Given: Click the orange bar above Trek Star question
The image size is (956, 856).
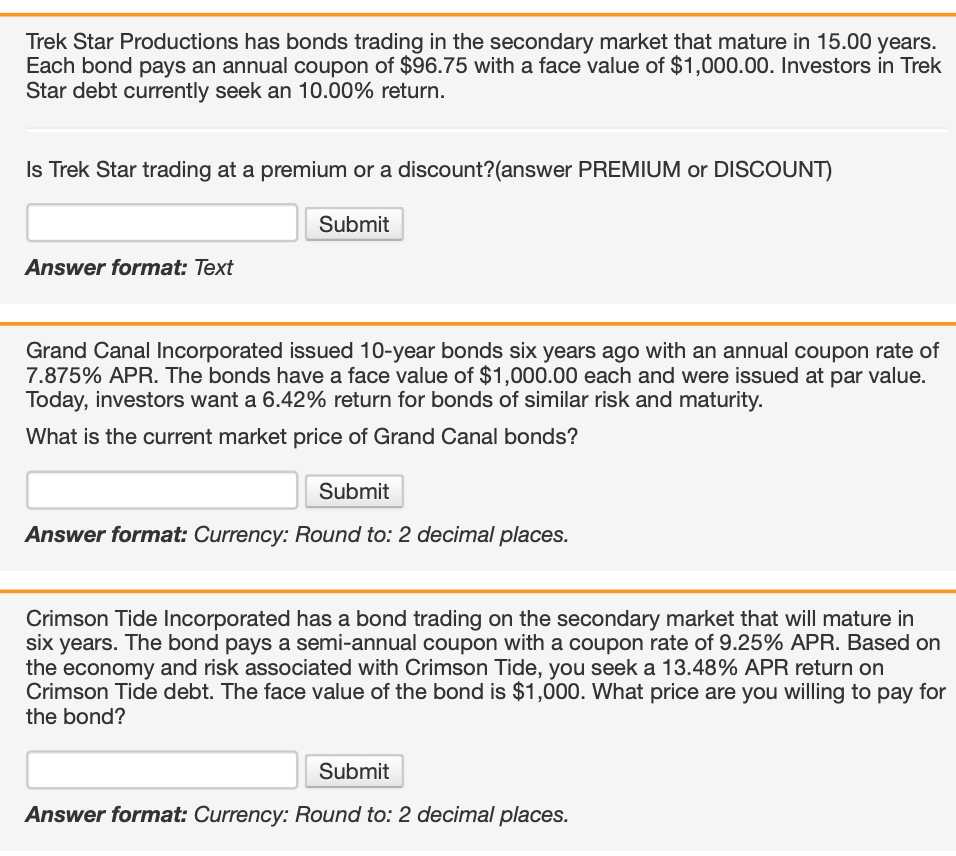Looking at the screenshot, I should tap(478, 14).
